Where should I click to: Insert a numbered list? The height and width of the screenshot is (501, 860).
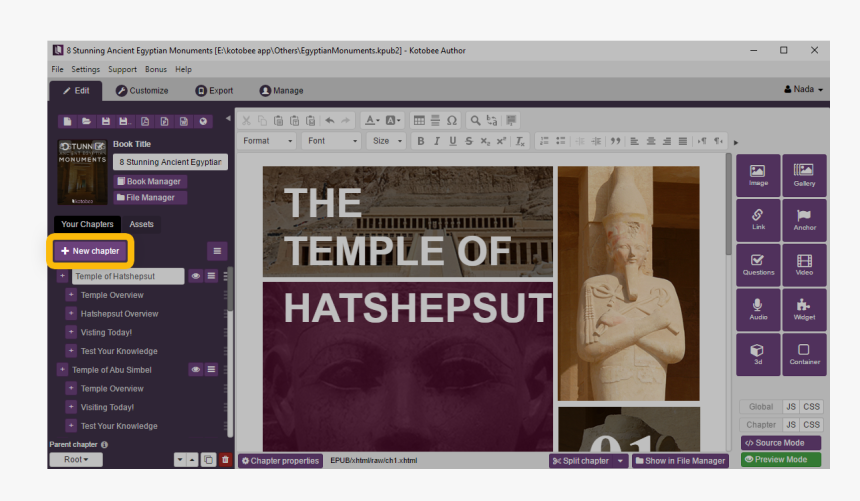pos(544,141)
